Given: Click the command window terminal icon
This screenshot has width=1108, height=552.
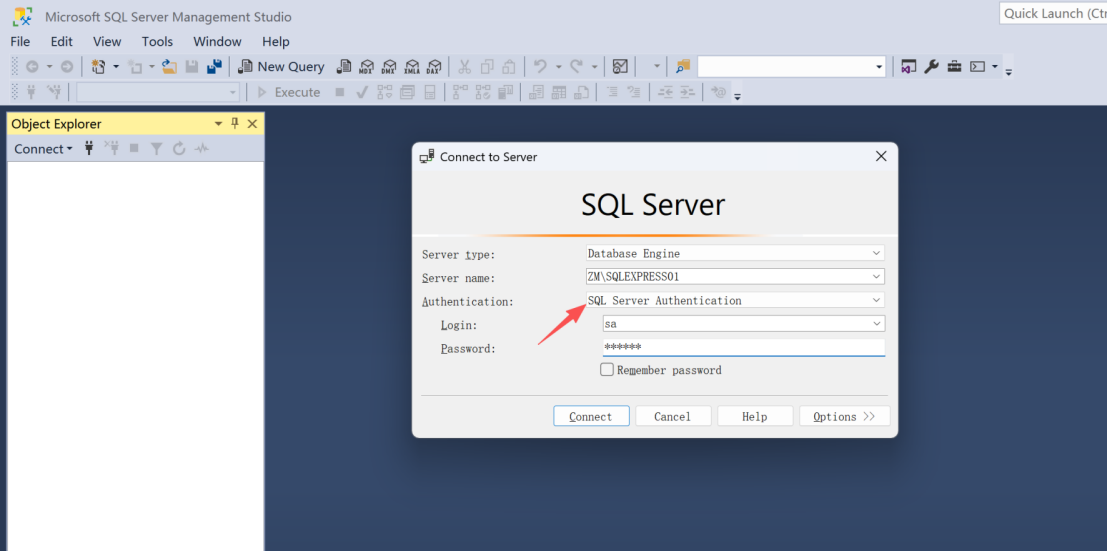Looking at the screenshot, I should click(977, 66).
